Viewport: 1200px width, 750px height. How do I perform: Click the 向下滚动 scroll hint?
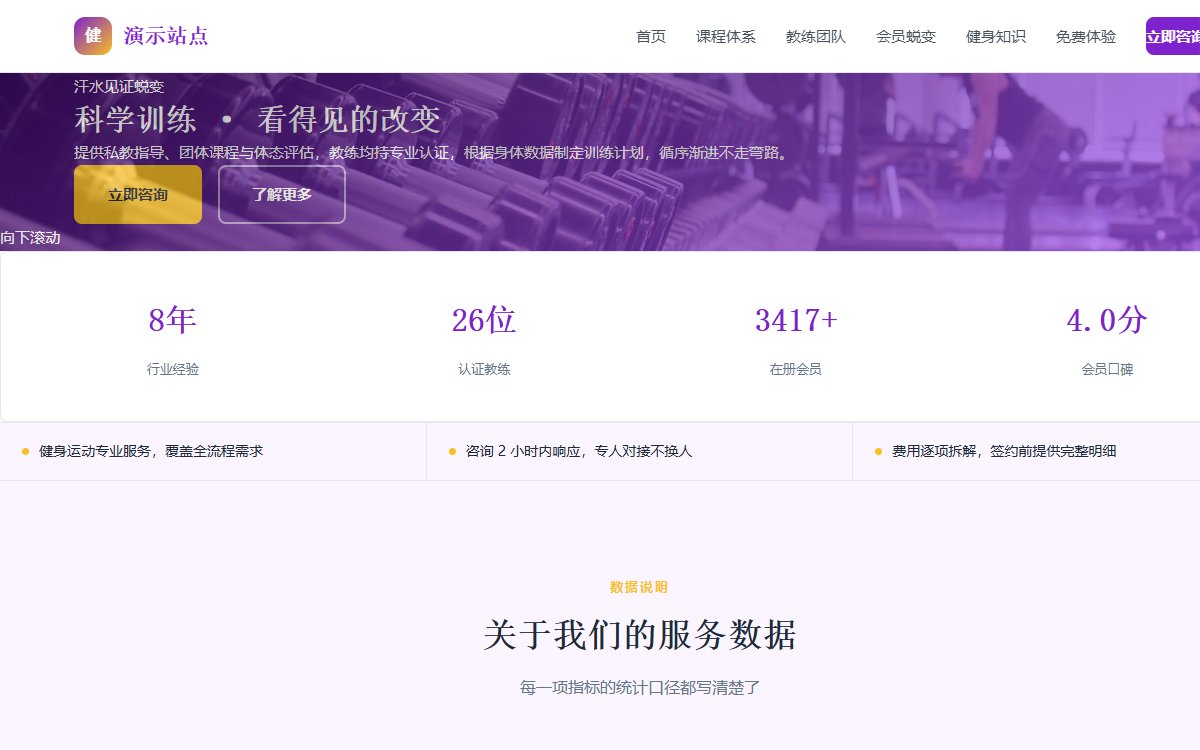[x=30, y=238]
